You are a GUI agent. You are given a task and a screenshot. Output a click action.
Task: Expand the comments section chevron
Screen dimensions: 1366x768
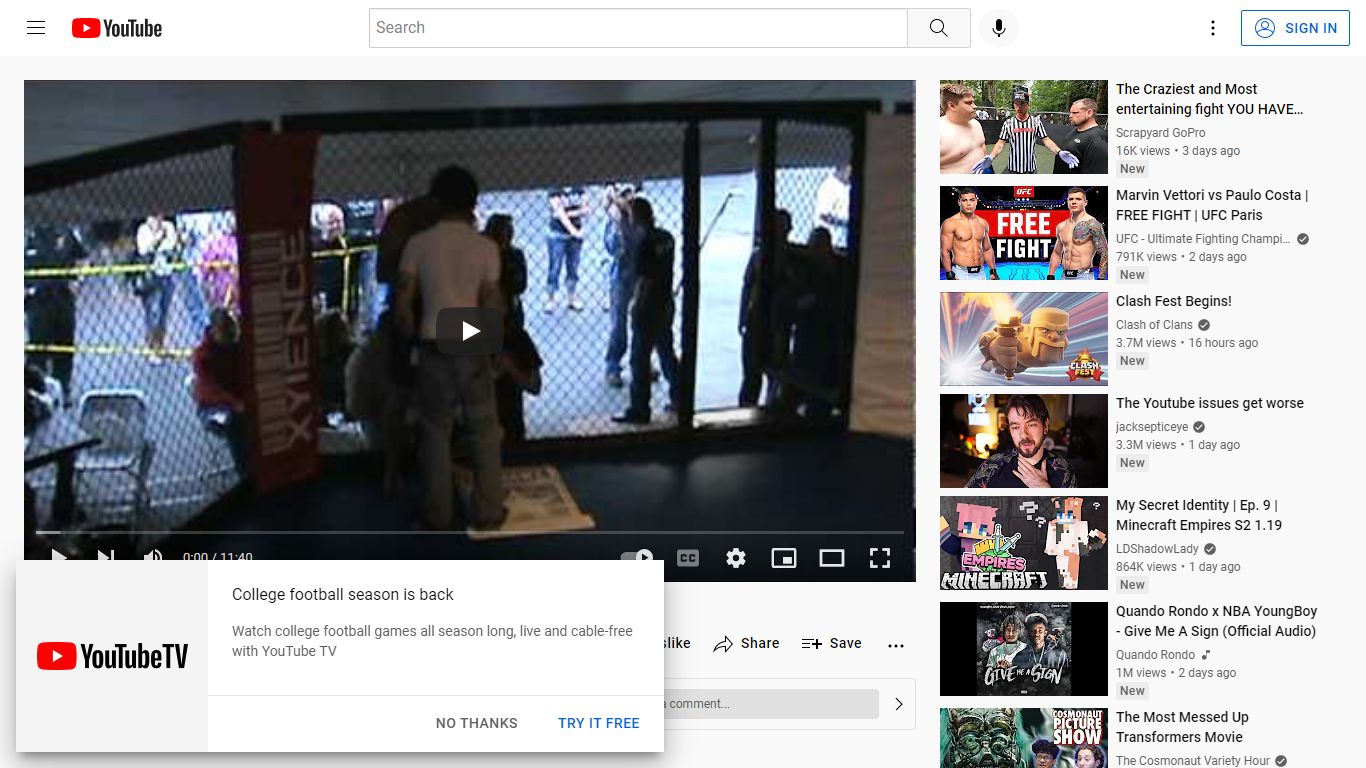[x=899, y=704]
